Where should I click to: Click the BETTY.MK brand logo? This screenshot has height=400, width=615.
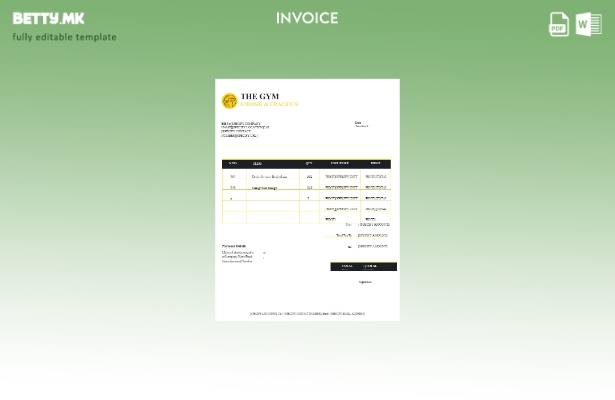pyautogui.click(x=49, y=18)
